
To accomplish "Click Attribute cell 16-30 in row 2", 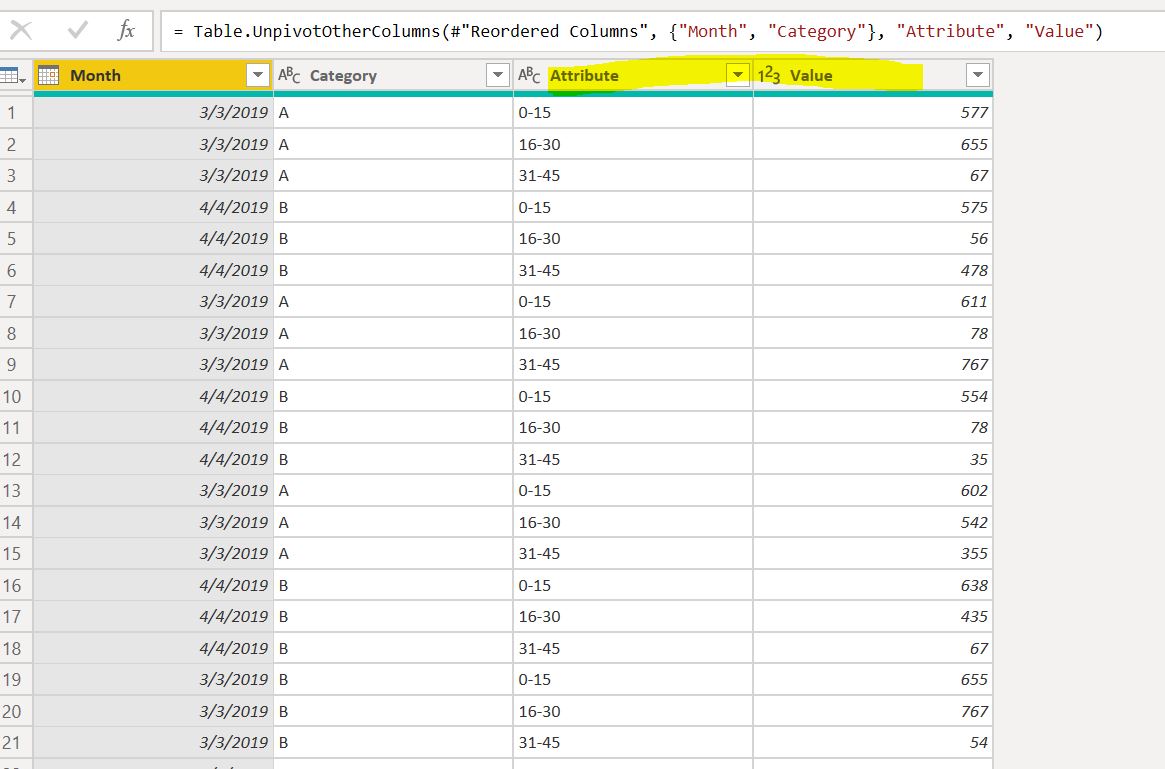I will (633, 145).
